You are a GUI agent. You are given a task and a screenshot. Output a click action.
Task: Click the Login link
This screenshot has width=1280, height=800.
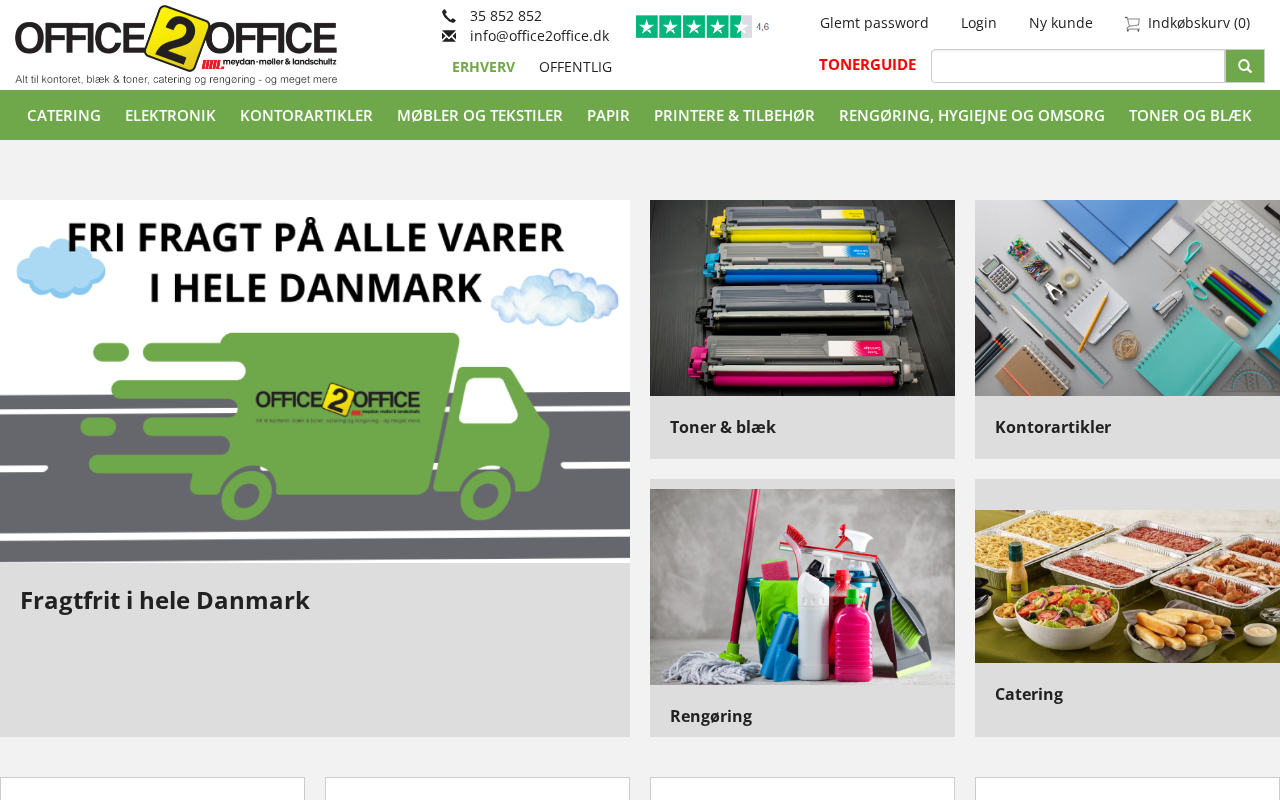tap(978, 23)
